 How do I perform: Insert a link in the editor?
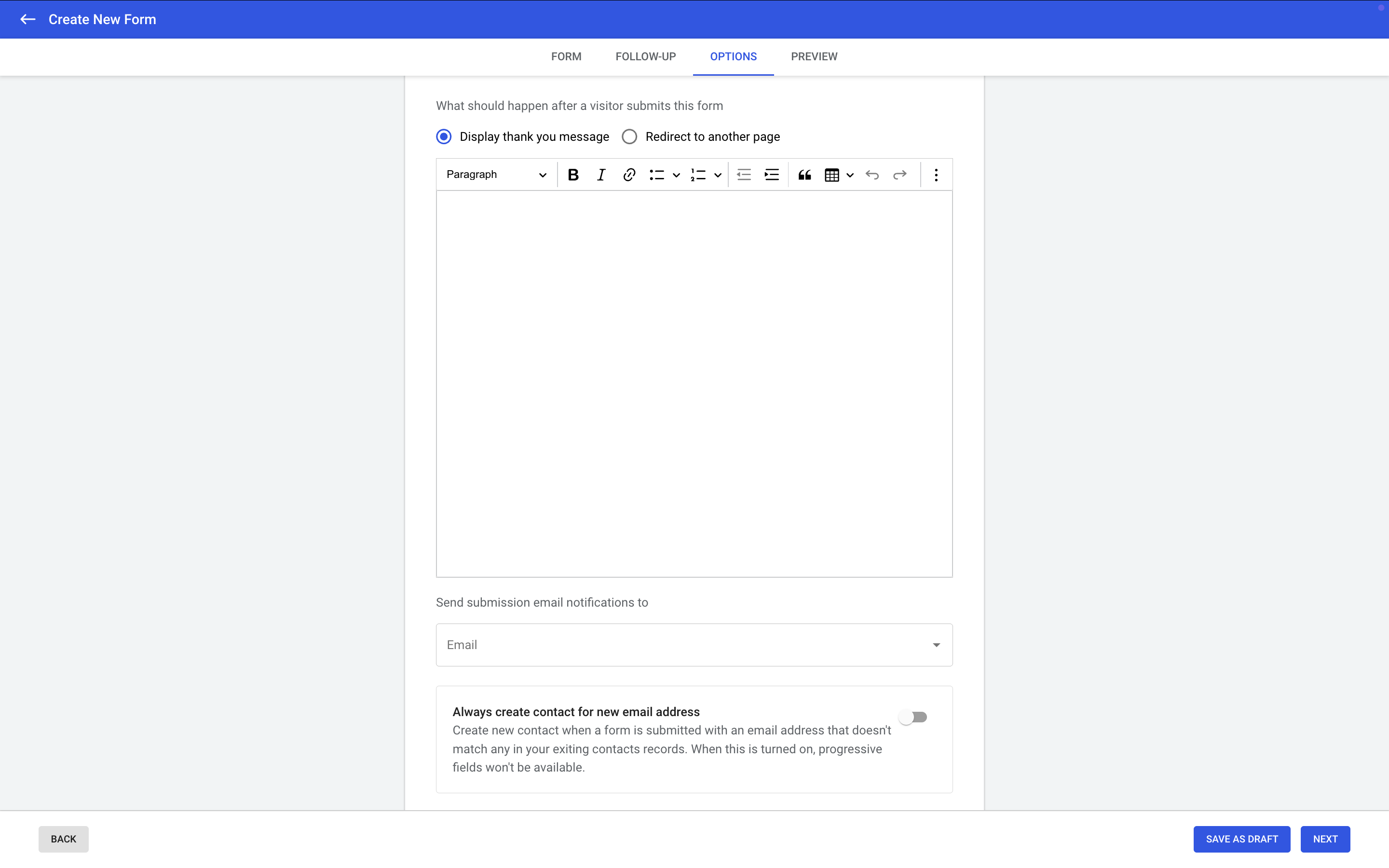629,175
